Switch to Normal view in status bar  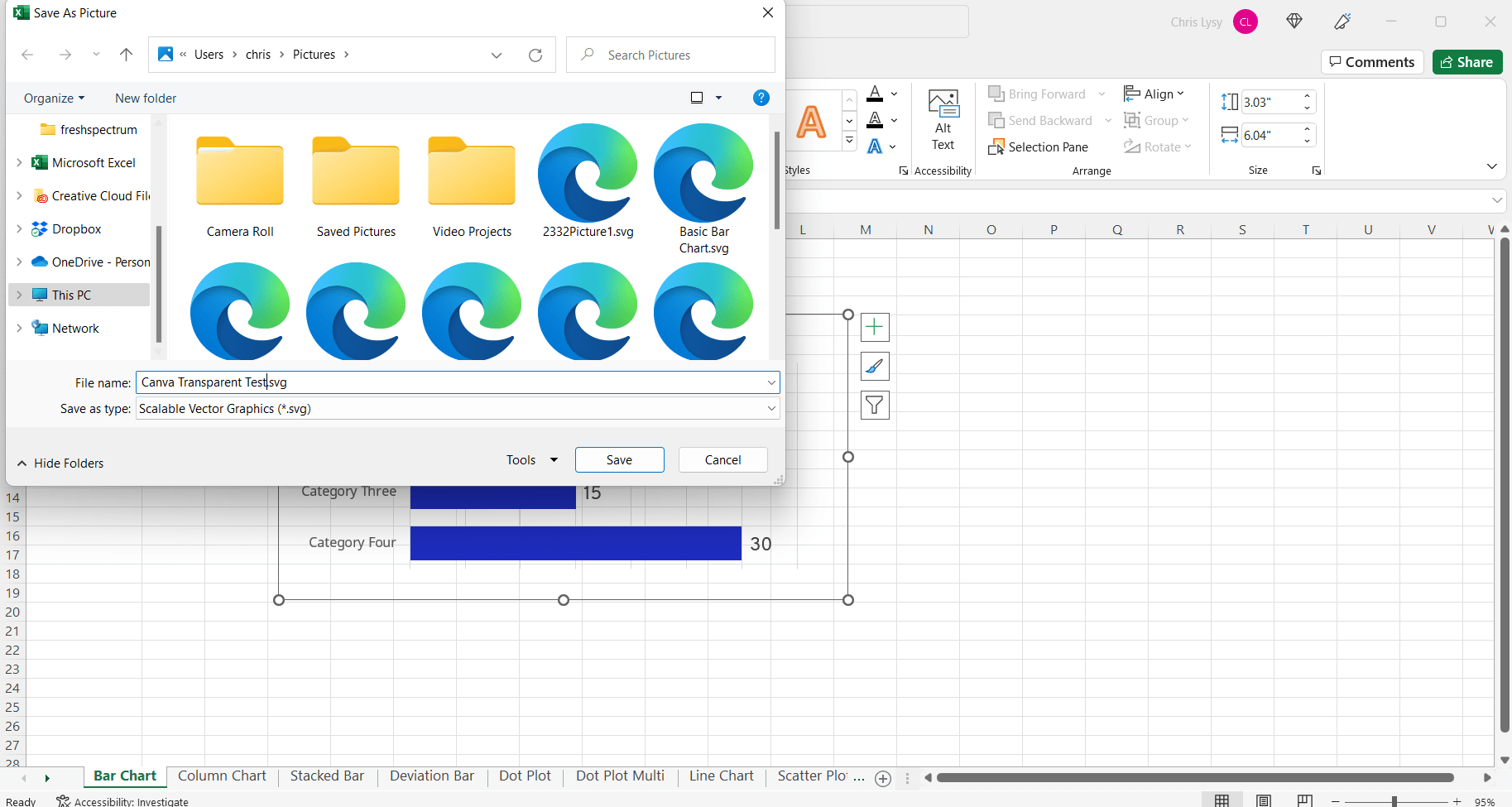[x=1222, y=800]
